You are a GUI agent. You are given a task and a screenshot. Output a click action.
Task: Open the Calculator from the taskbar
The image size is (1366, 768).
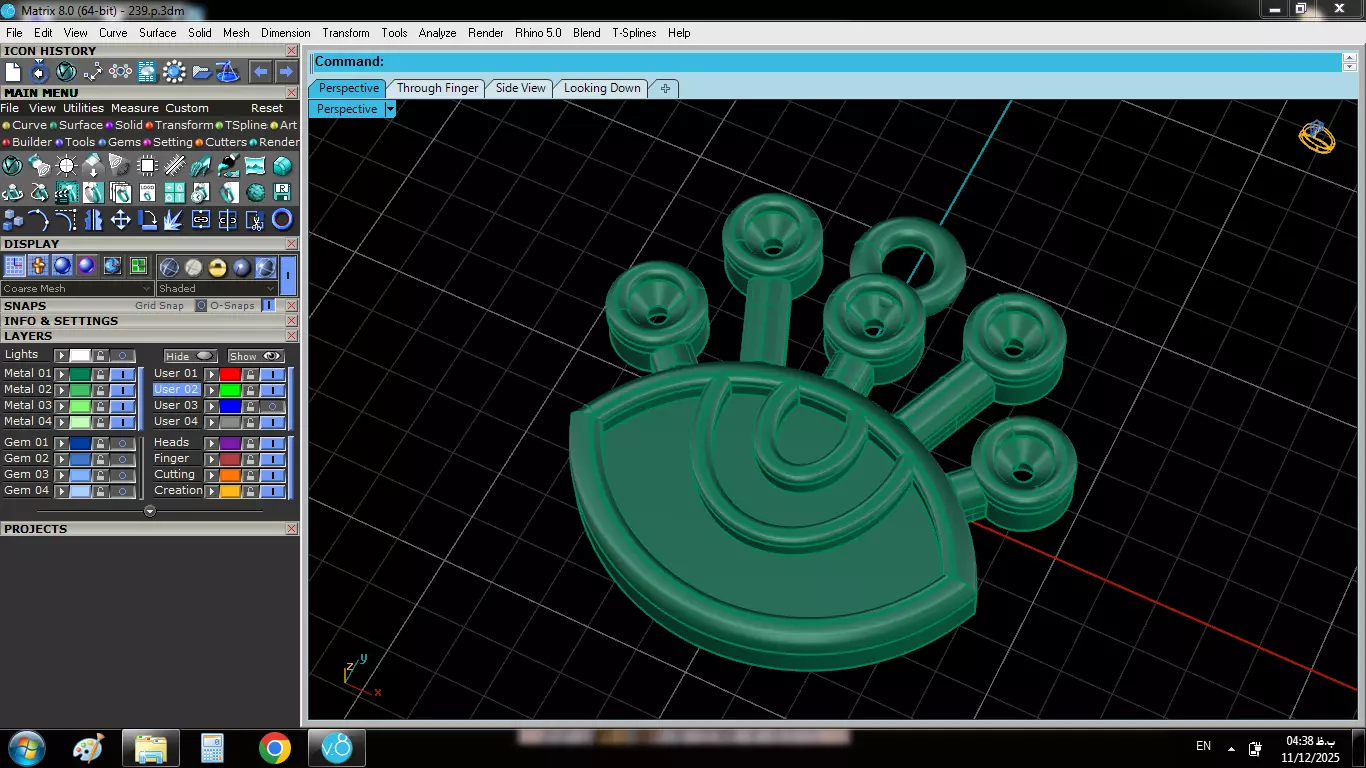coord(212,748)
